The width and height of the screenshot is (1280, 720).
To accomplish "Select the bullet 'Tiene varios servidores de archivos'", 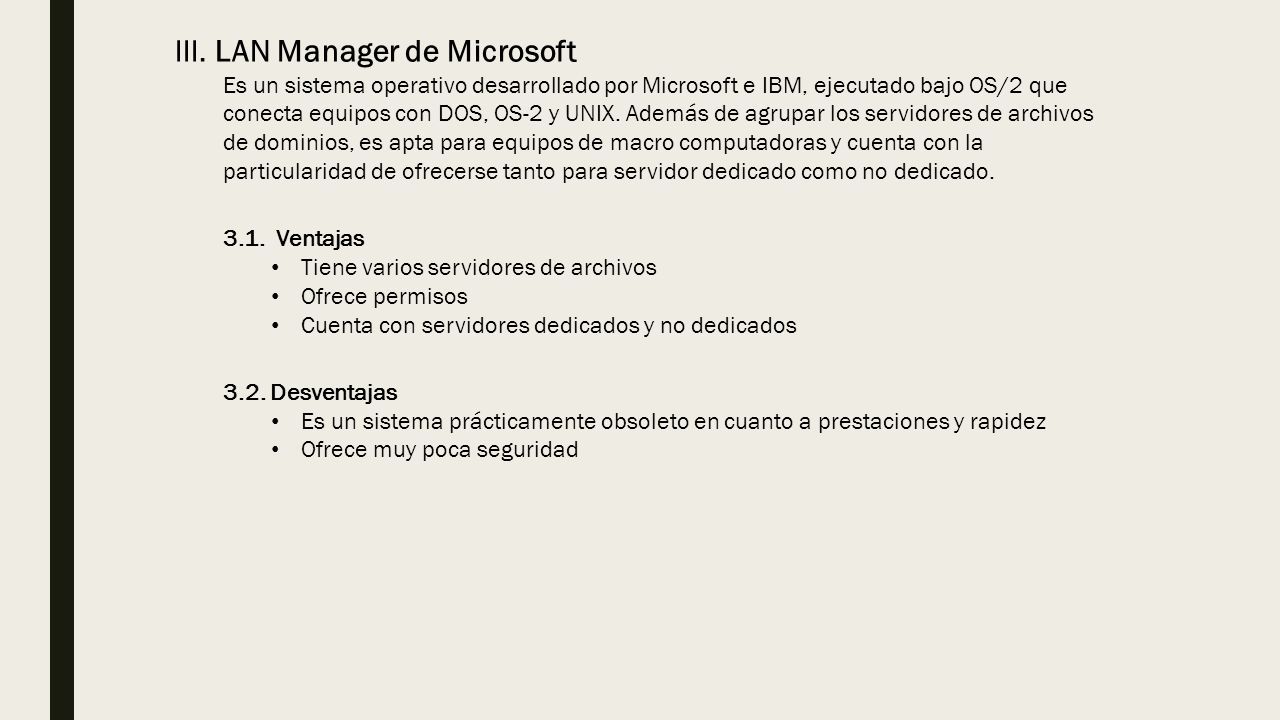I will 478,267.
